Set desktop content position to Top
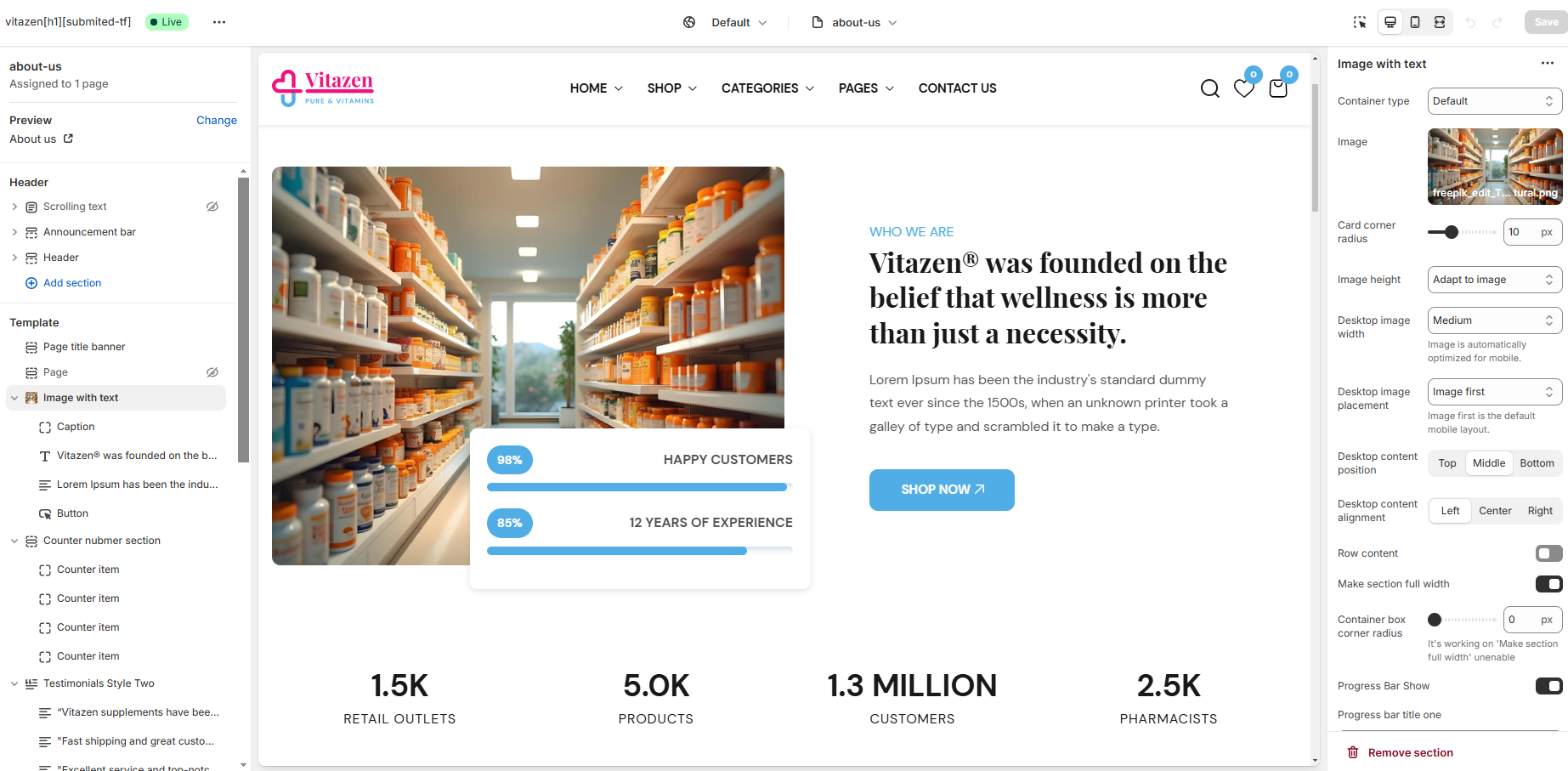Viewport: 1568px width, 771px height. pos(1447,463)
